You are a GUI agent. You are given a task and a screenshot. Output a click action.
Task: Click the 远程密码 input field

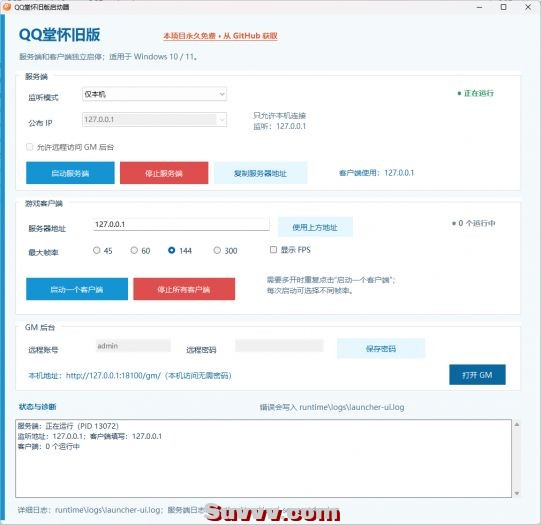point(279,346)
